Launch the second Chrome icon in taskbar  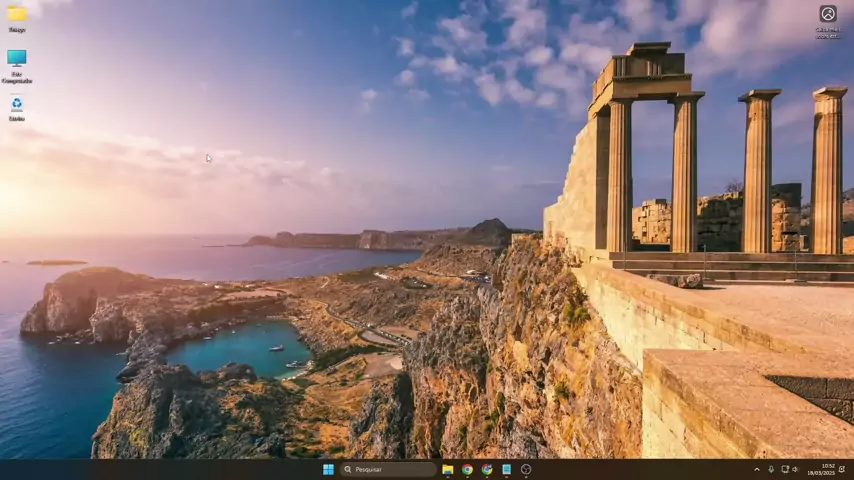487,469
